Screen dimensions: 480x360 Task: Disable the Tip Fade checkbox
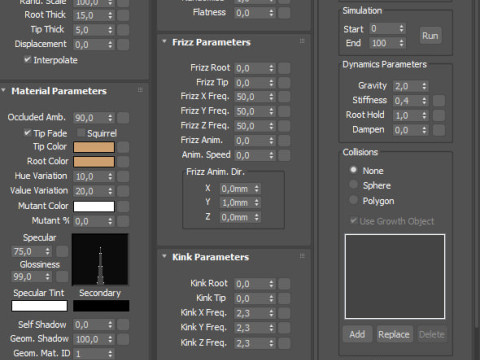tap(27, 133)
